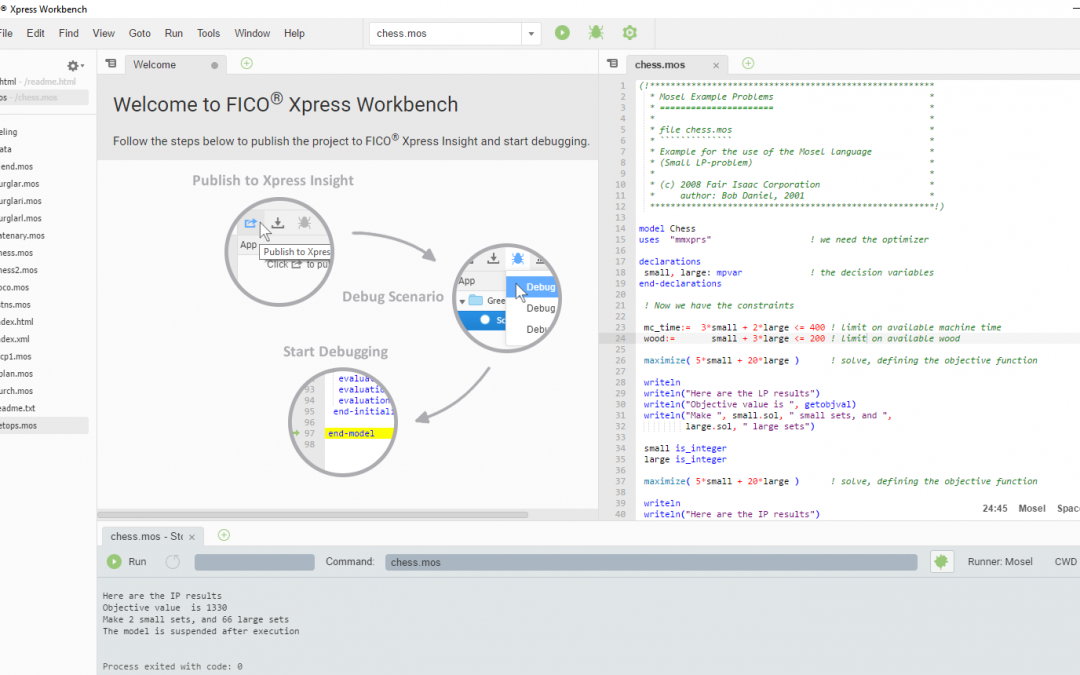1080x675 pixels.
Task: Click the Publish to Xpress Insight illustration
Action: [279, 252]
